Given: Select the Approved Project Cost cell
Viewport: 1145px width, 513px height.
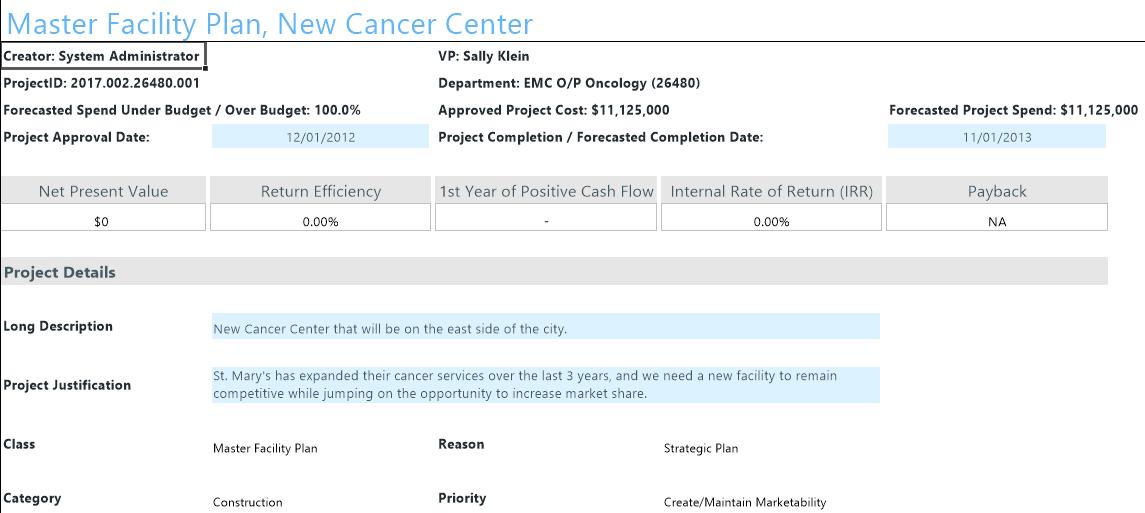Looking at the screenshot, I should pyautogui.click(x=554, y=110).
